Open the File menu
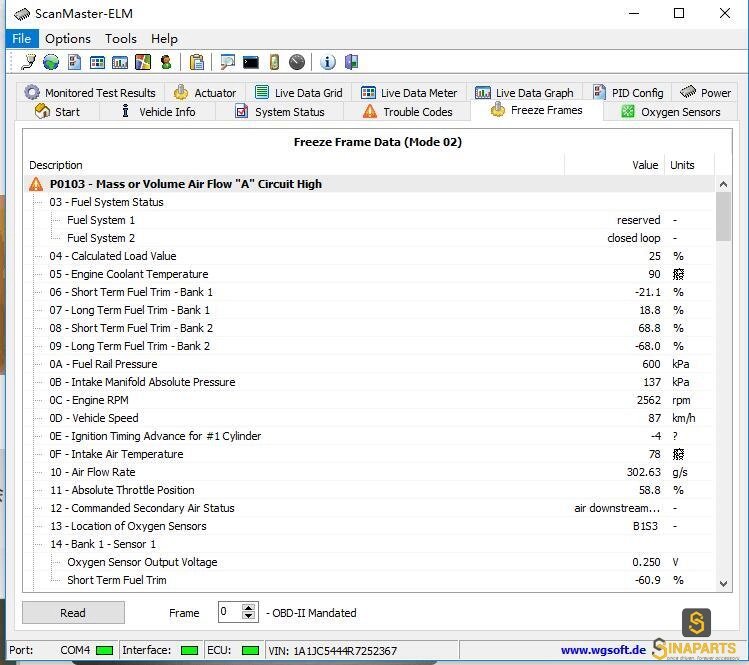The image size is (749, 665). [x=21, y=39]
